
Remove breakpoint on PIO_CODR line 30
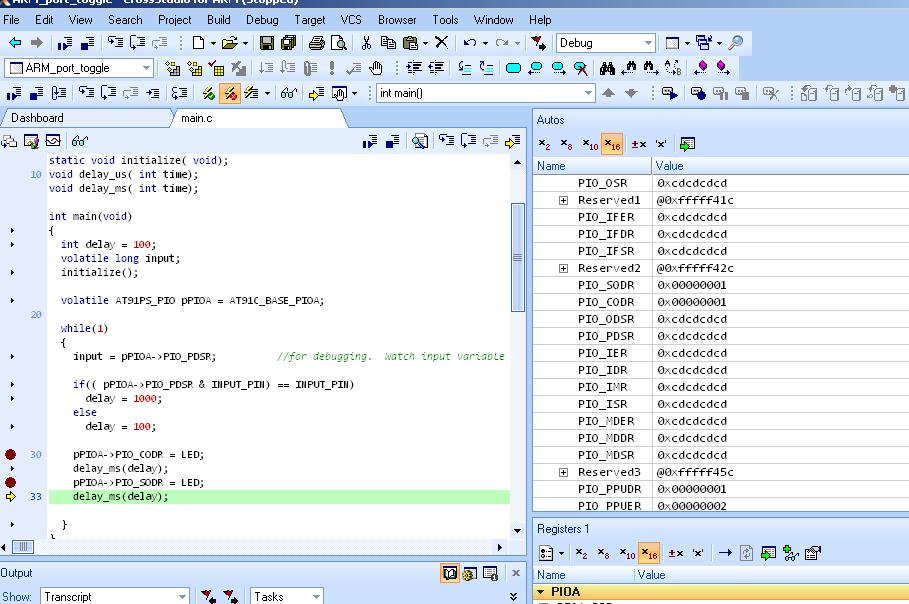coord(10,454)
